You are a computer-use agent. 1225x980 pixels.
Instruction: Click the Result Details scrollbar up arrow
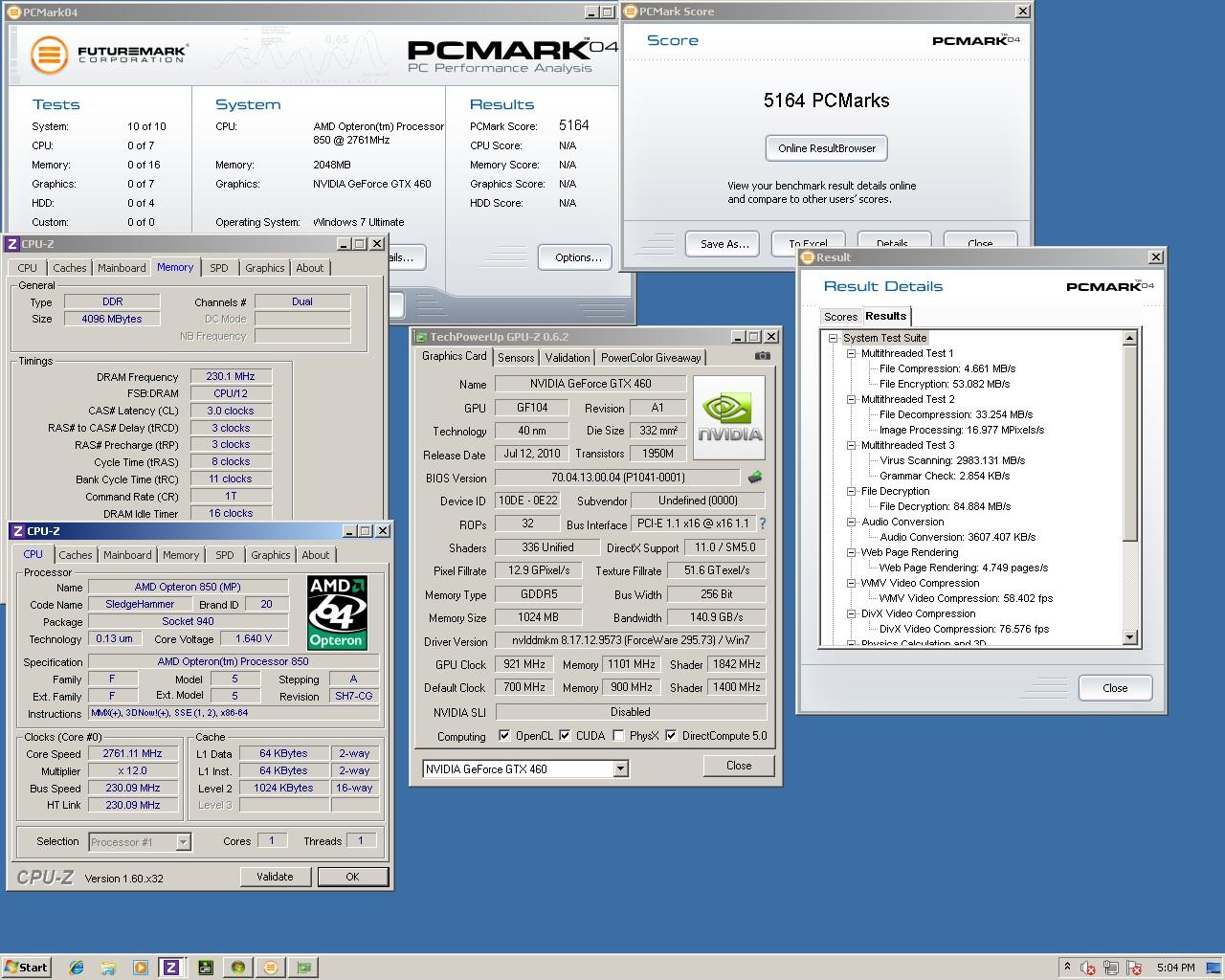click(1129, 338)
